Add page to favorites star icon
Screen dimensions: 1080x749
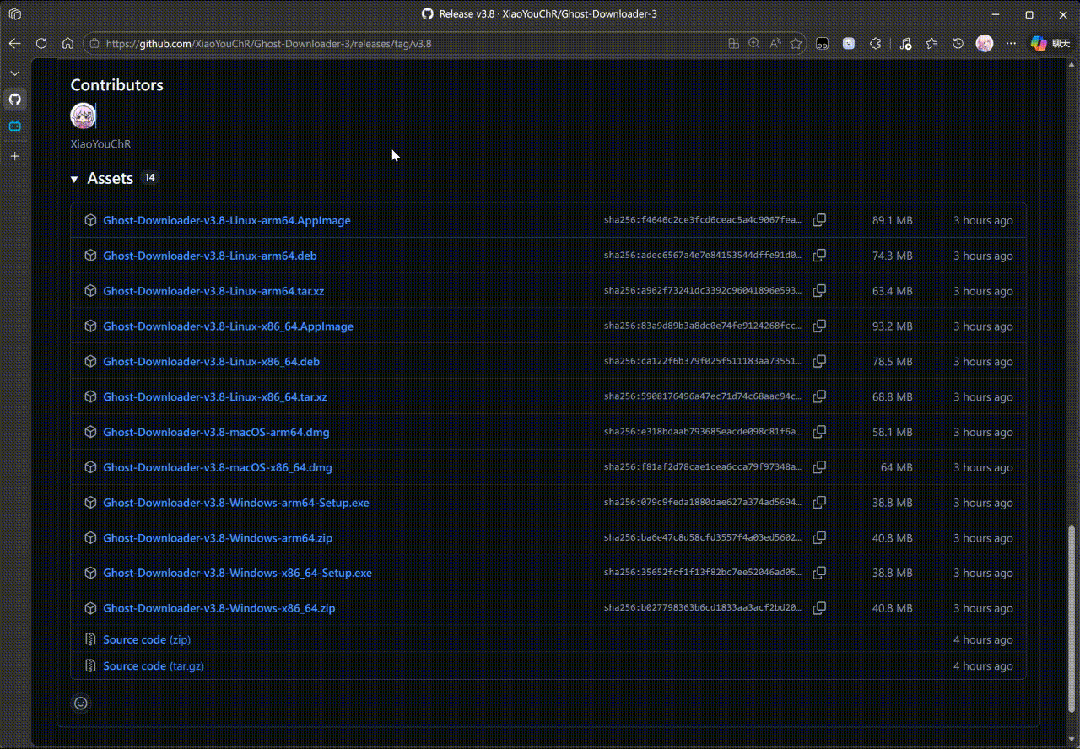(x=796, y=43)
